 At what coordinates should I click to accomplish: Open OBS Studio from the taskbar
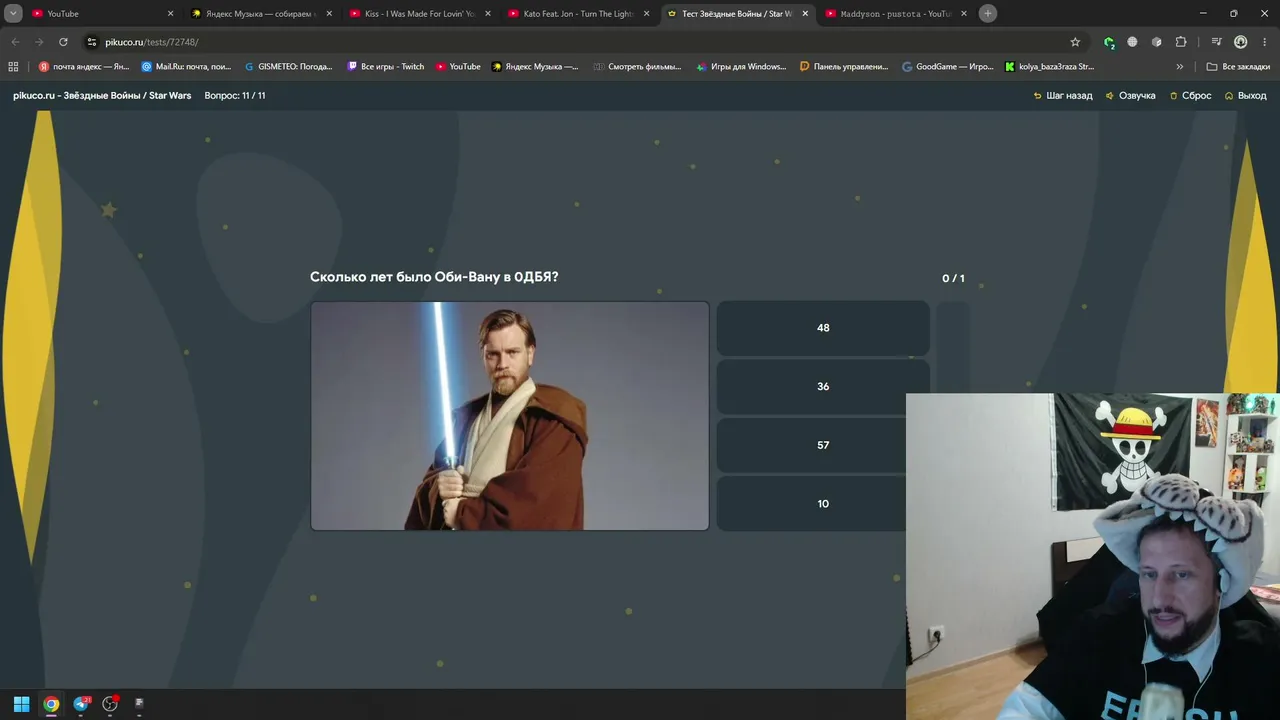click(x=110, y=704)
